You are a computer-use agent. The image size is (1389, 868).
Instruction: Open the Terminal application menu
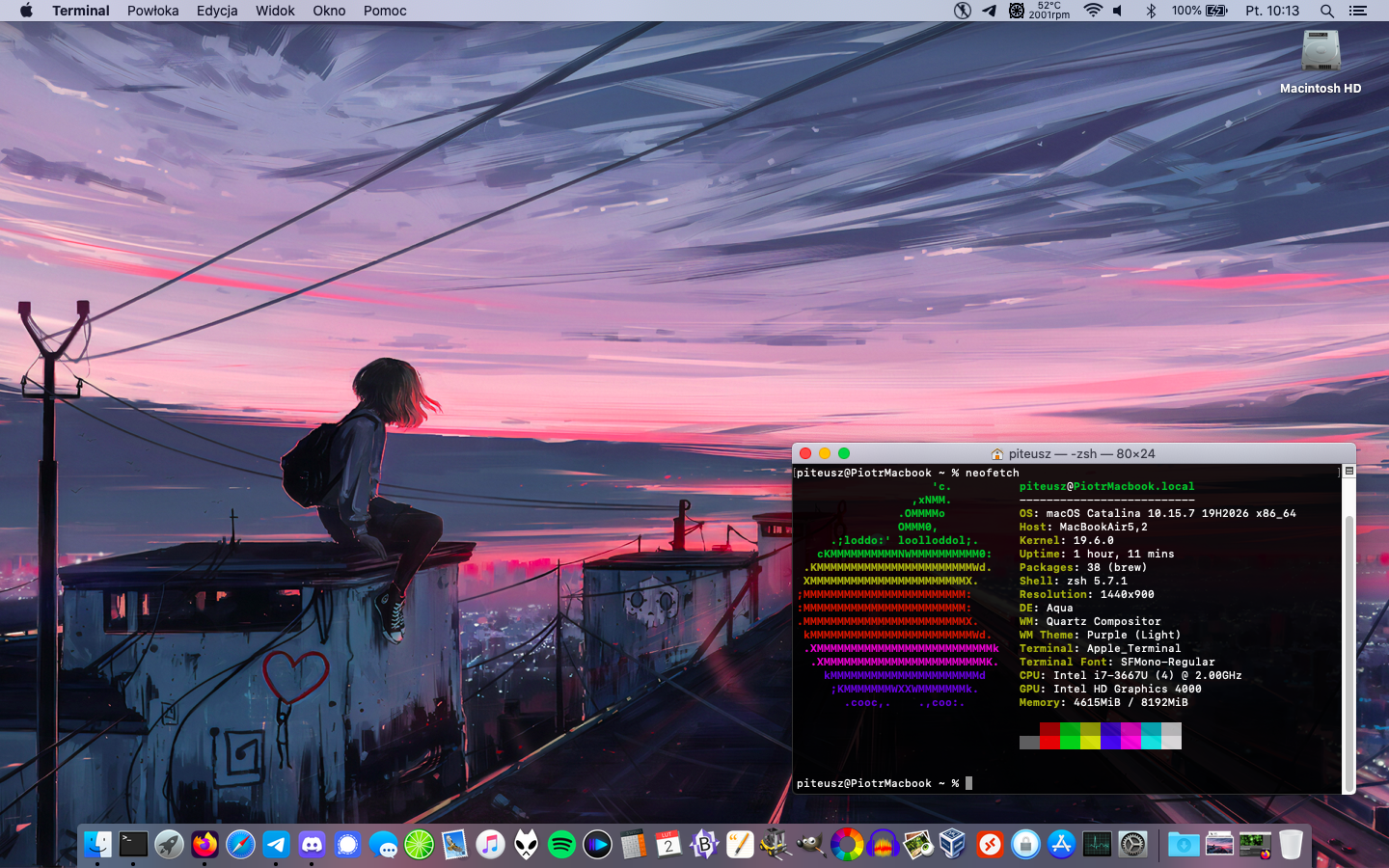point(81,11)
